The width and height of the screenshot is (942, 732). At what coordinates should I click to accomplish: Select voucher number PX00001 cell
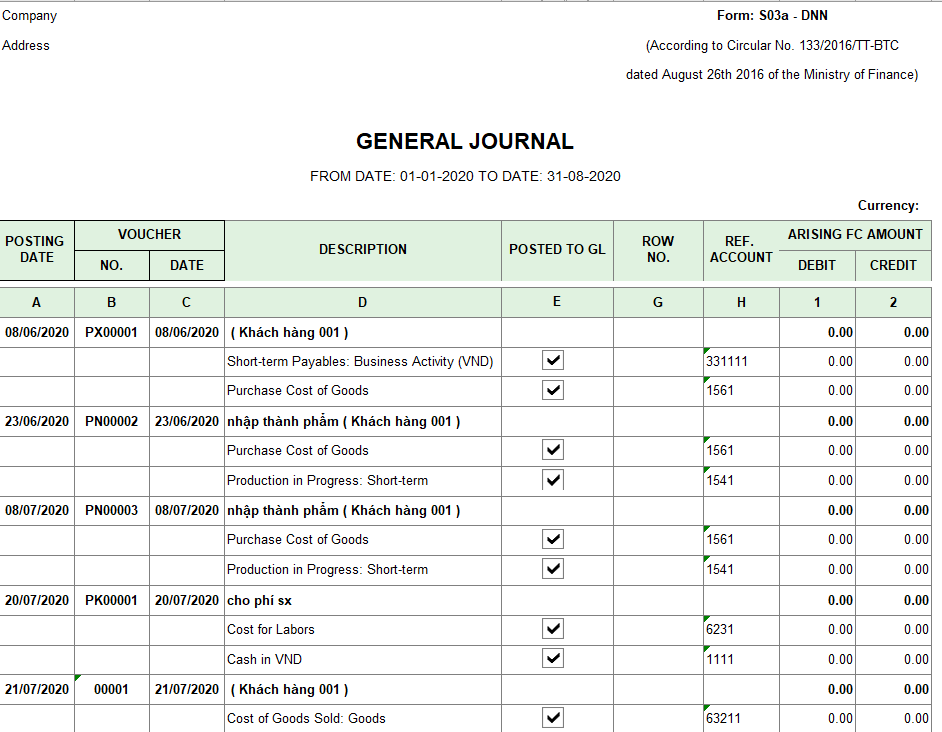(111, 332)
